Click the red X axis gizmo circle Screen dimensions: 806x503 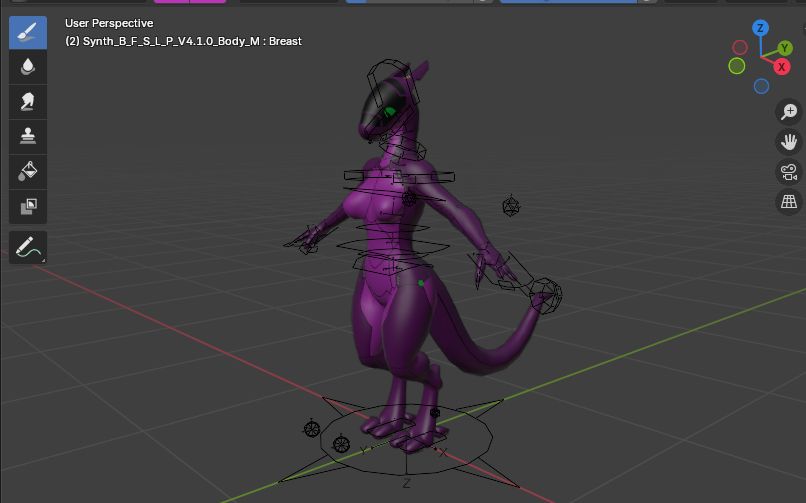782,67
